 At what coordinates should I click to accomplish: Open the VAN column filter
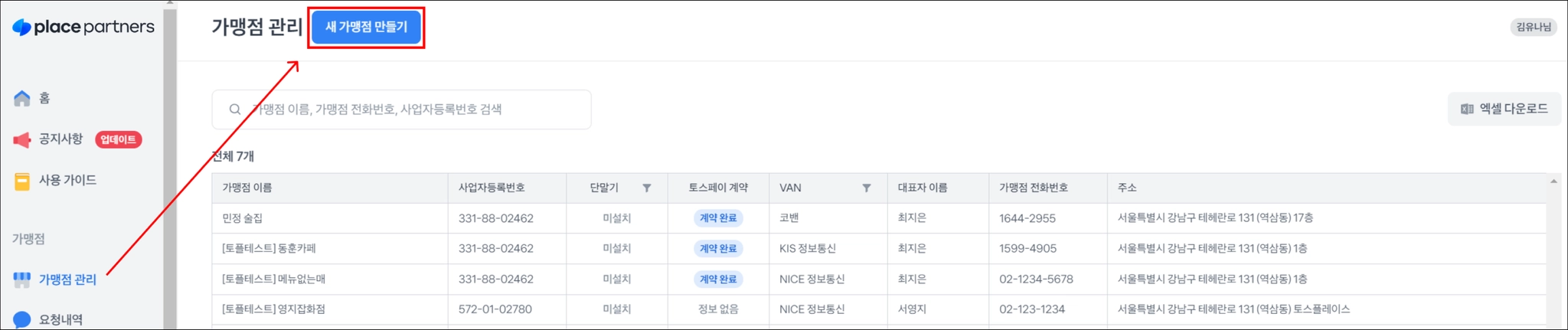(x=867, y=188)
